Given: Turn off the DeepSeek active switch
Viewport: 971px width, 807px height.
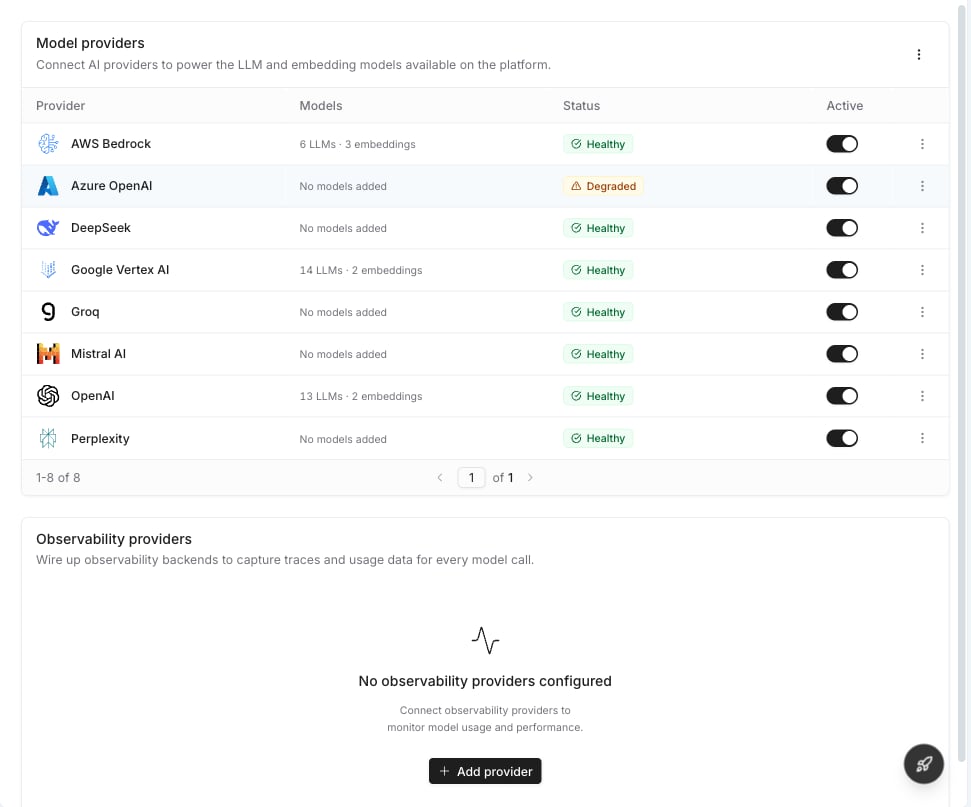Looking at the screenshot, I should coord(842,228).
